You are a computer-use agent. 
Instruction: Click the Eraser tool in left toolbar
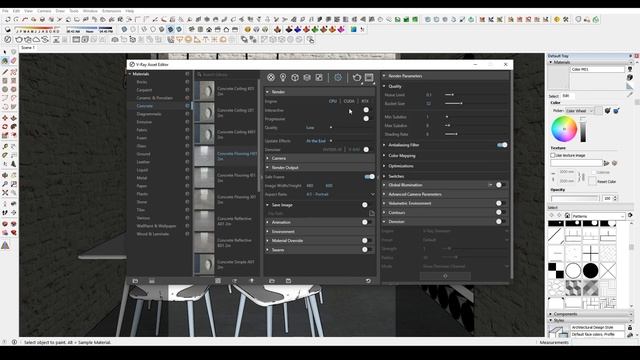pos(13,61)
